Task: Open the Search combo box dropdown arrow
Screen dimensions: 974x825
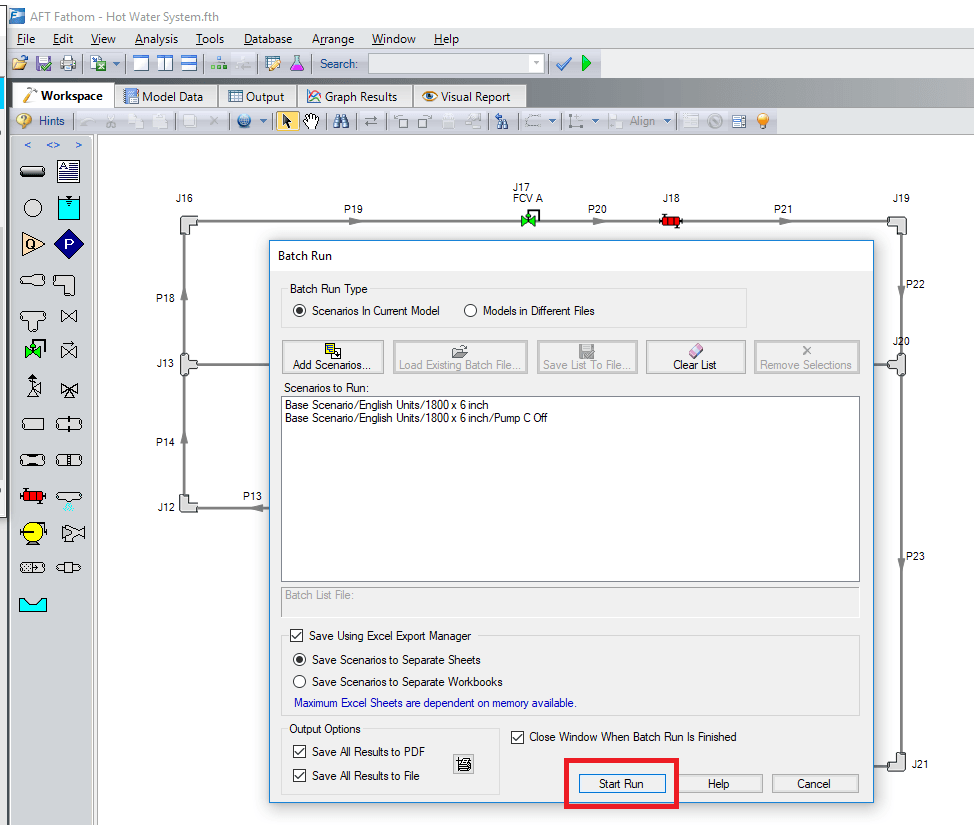Action: (x=536, y=64)
